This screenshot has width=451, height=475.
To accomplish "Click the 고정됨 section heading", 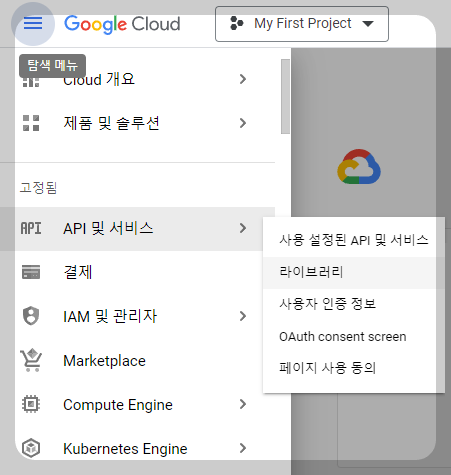I will pyautogui.click(x=38, y=188).
